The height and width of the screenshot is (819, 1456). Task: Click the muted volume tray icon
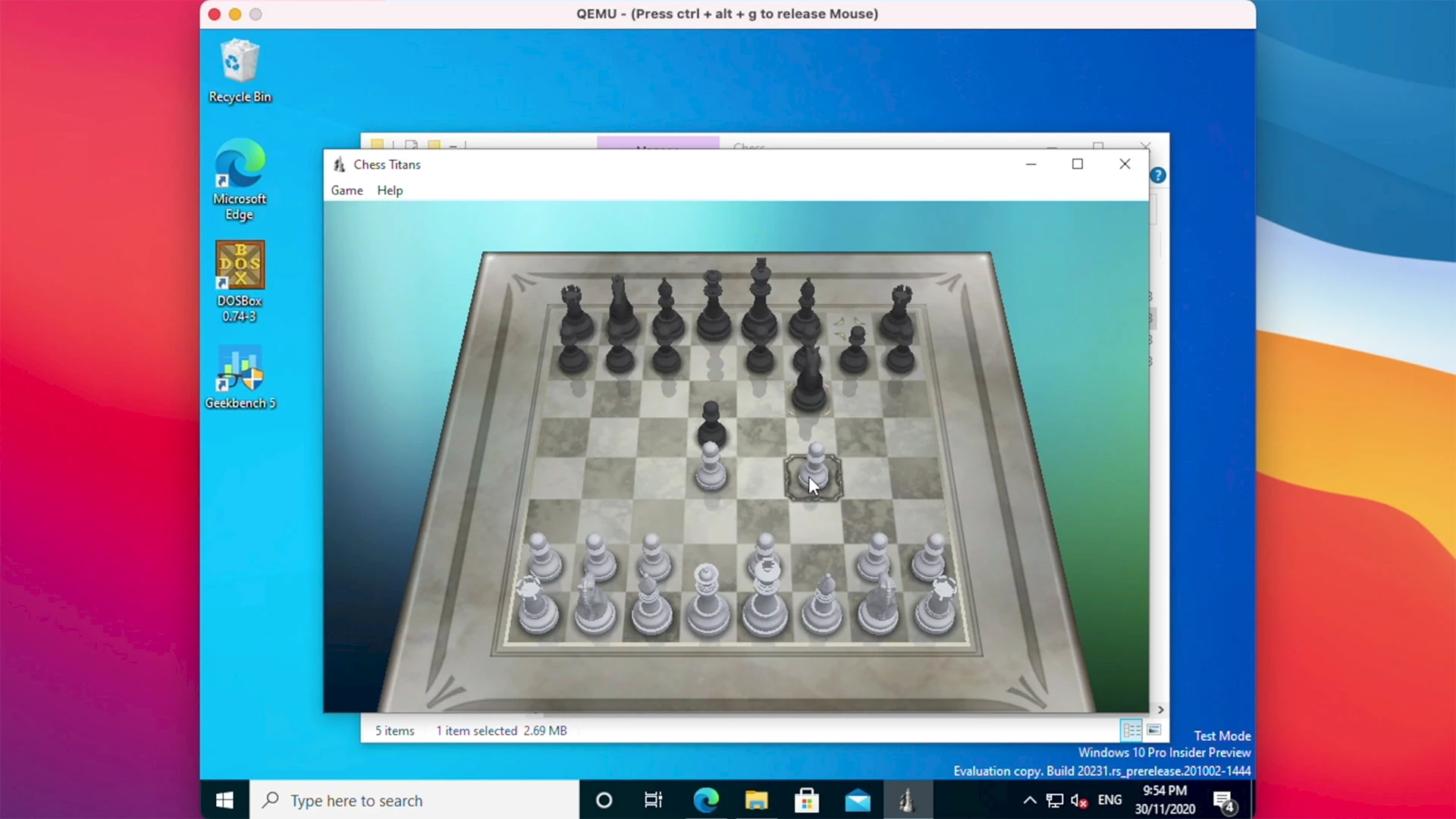1078,800
